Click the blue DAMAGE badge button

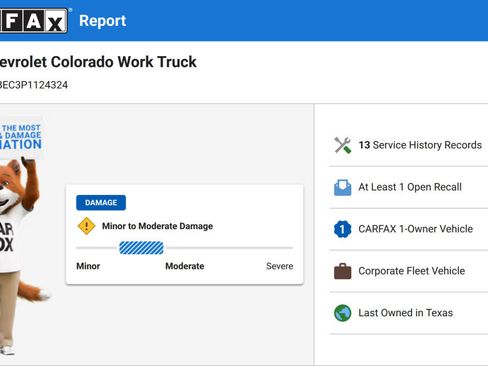tap(101, 203)
